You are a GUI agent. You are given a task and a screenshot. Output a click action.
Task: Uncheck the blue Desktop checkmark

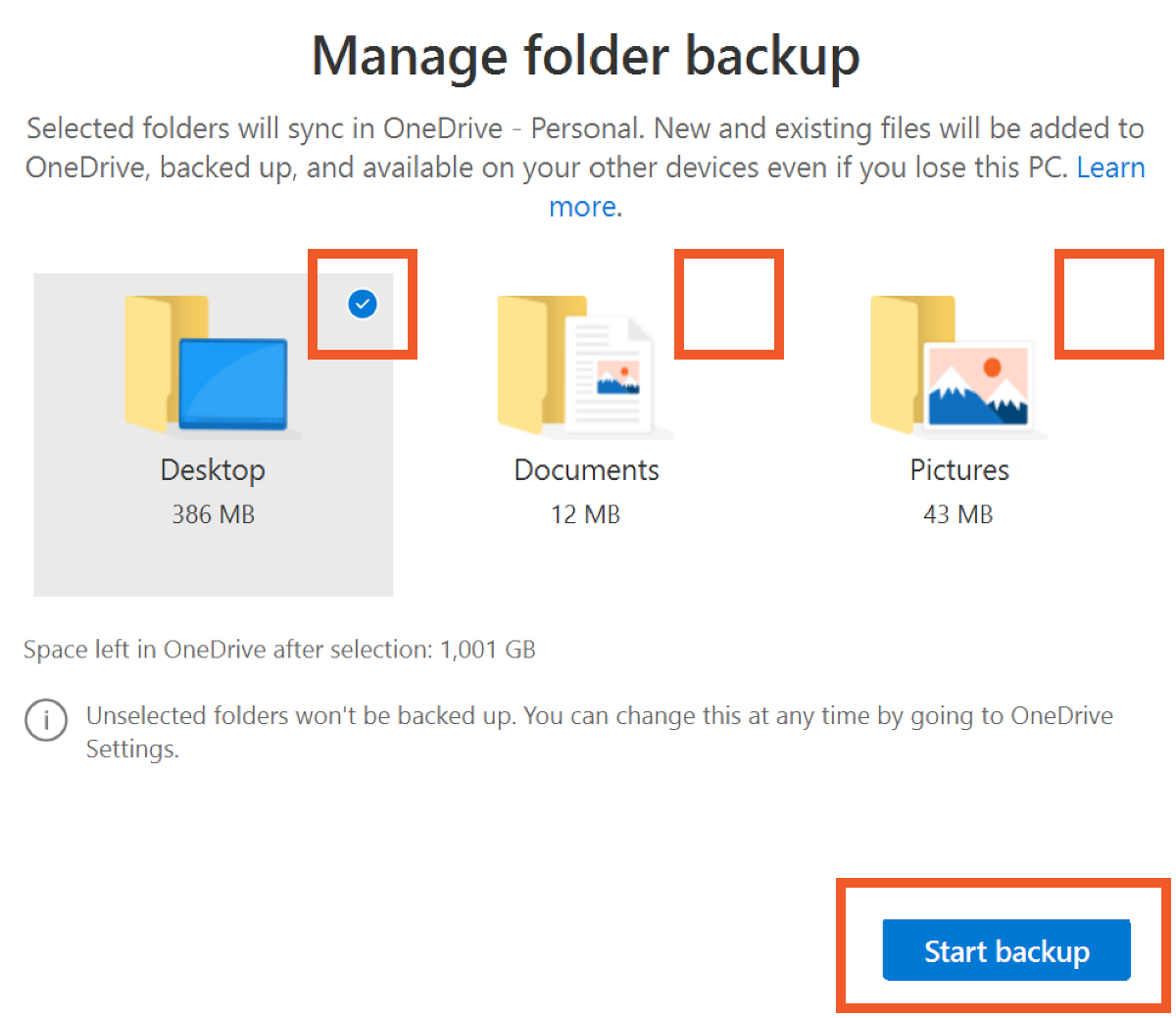(x=363, y=305)
